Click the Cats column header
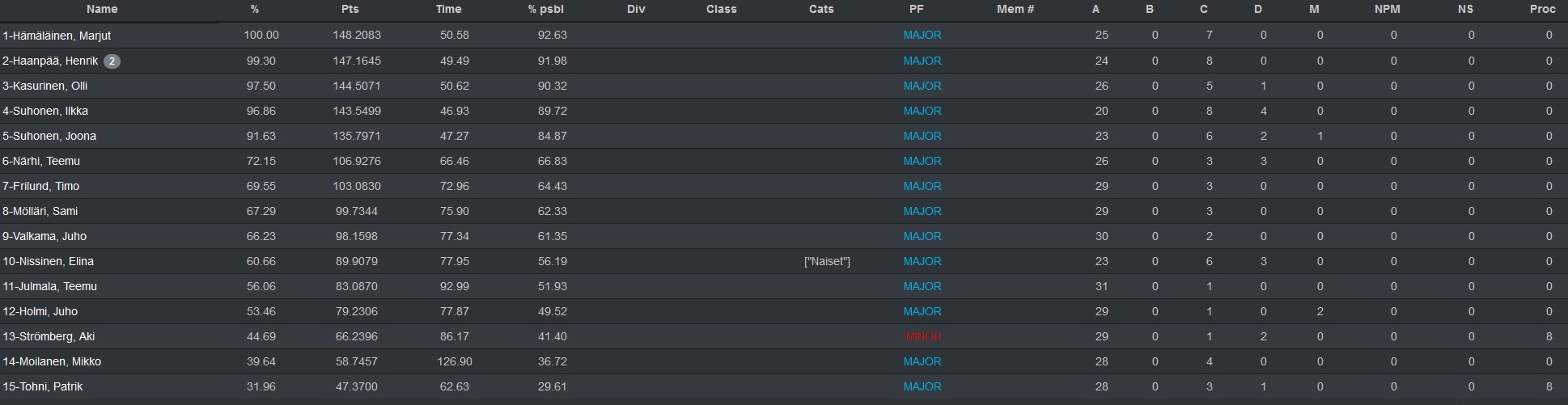Screen dimensions: 1568x405 click(820, 10)
